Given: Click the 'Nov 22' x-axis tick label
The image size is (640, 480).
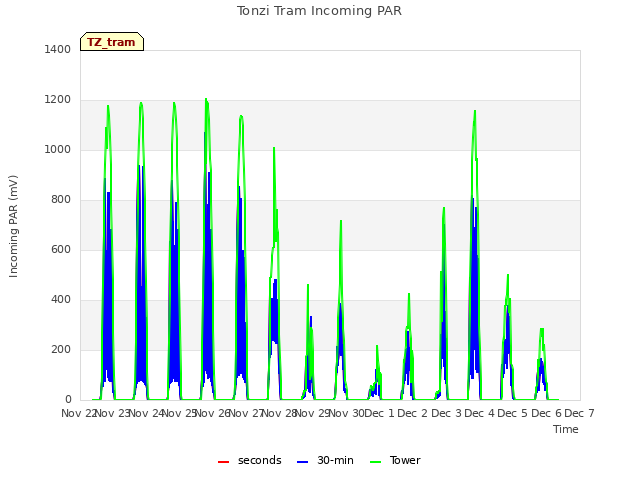Looking at the screenshot, I should pos(79,413).
